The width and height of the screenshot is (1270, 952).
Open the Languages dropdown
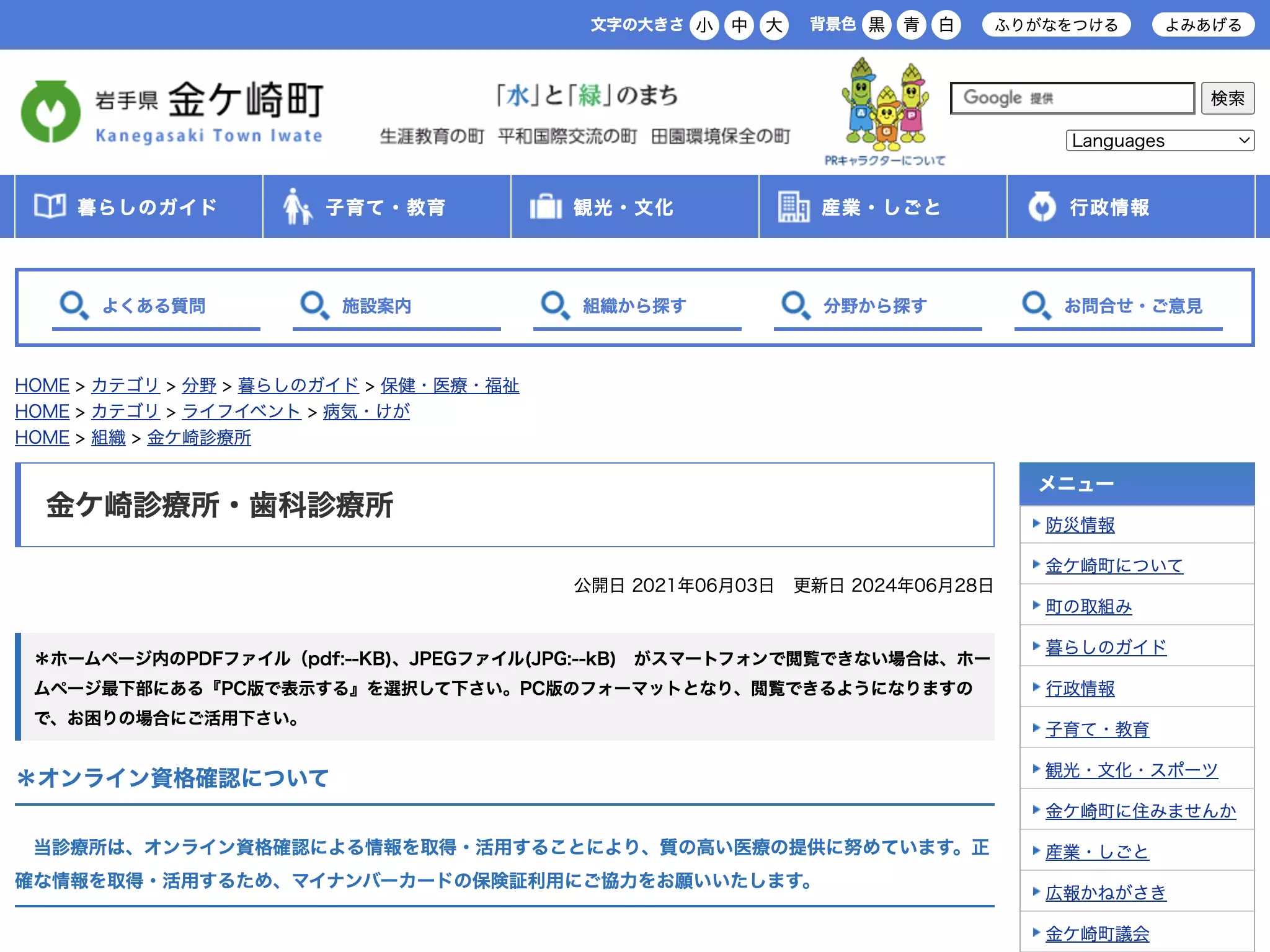[1160, 141]
